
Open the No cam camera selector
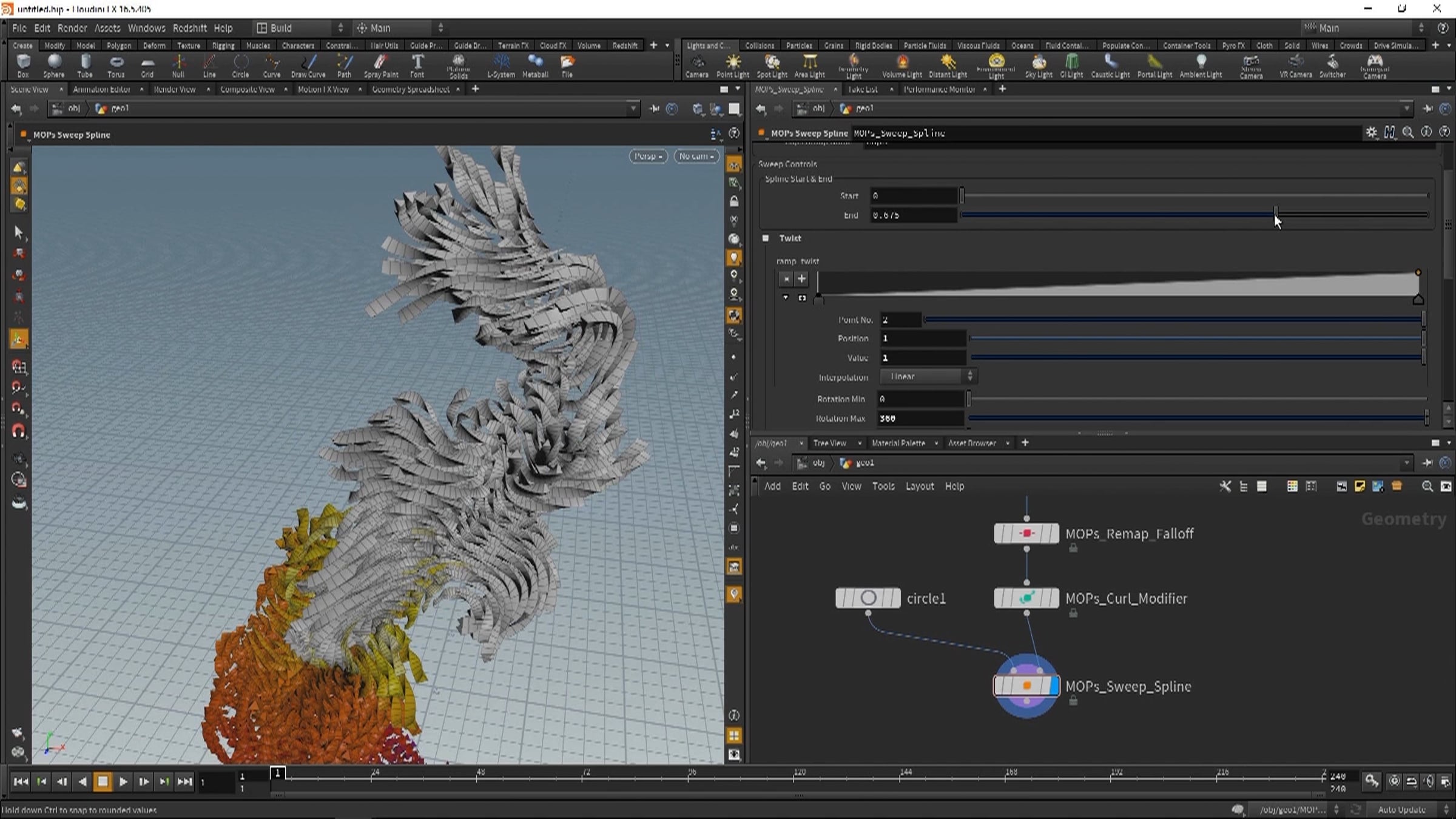click(x=696, y=156)
